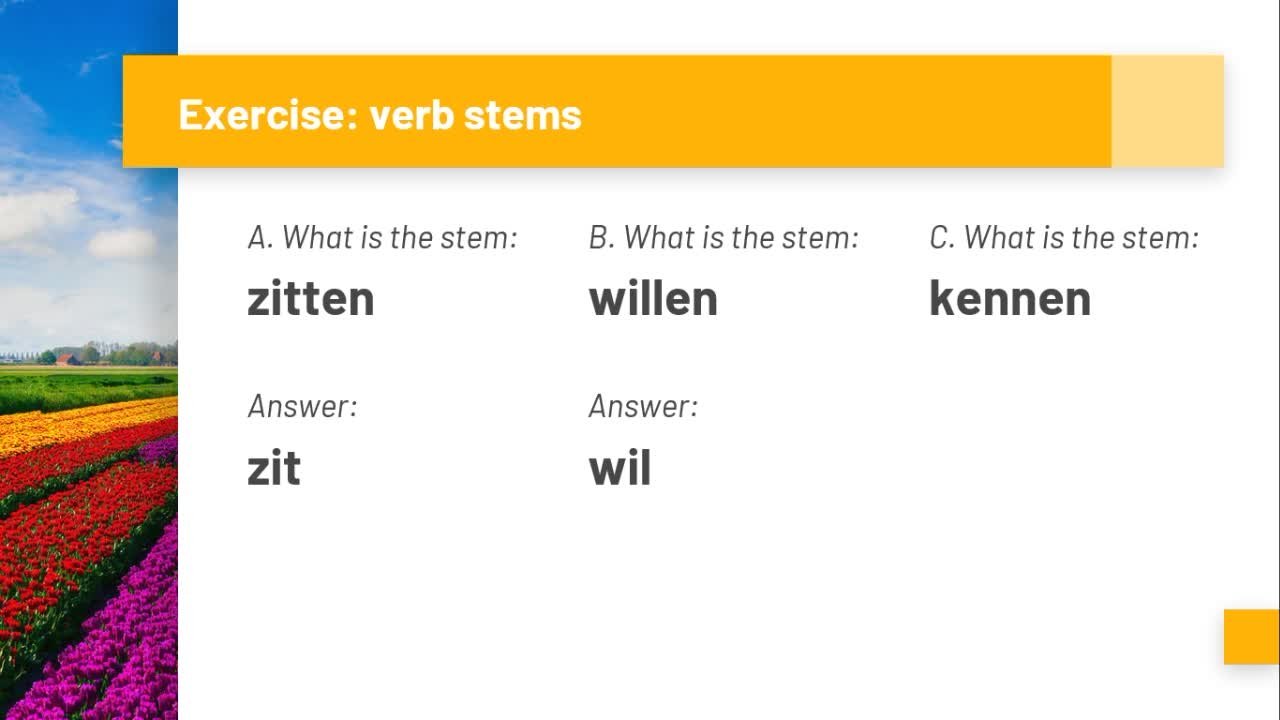Select the "B. What is the stem:" prompt
Image resolution: width=1280 pixels, height=720 pixels.
point(723,238)
